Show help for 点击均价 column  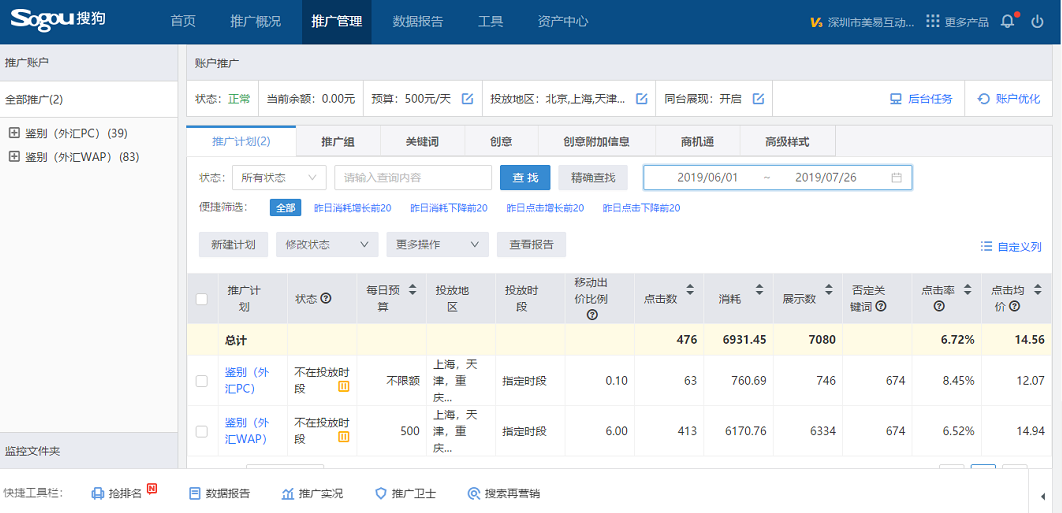tap(1014, 306)
